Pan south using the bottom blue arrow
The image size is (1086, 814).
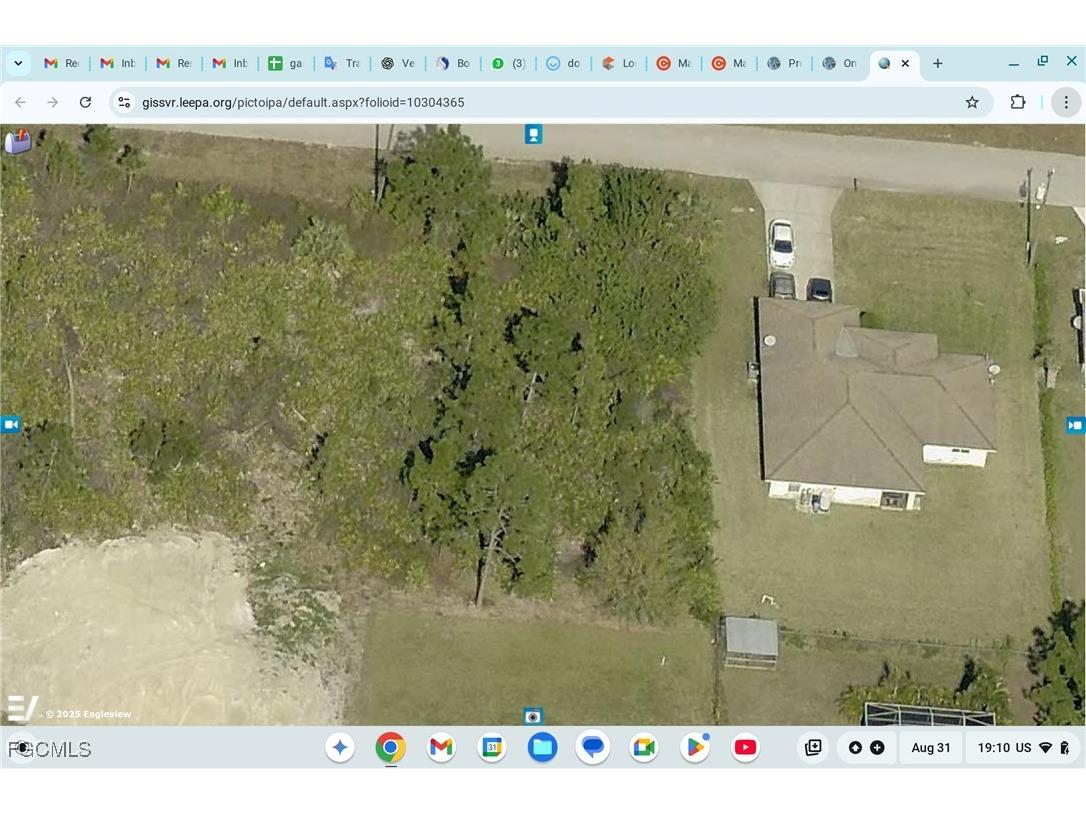[533, 716]
